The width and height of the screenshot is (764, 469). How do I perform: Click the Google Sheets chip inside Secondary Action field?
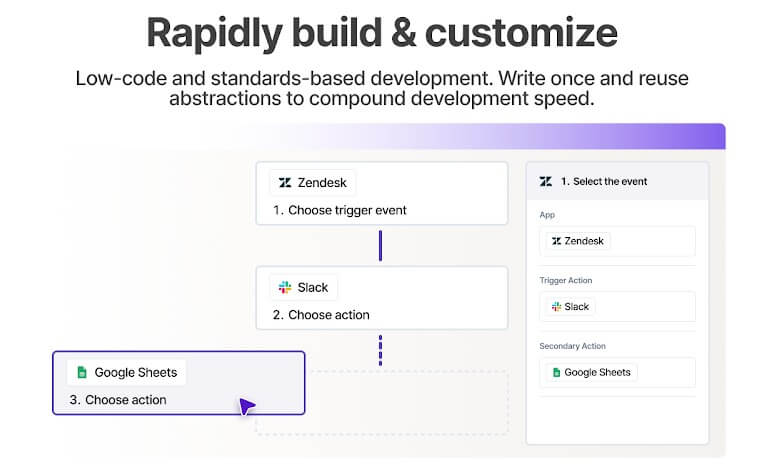tap(592, 373)
